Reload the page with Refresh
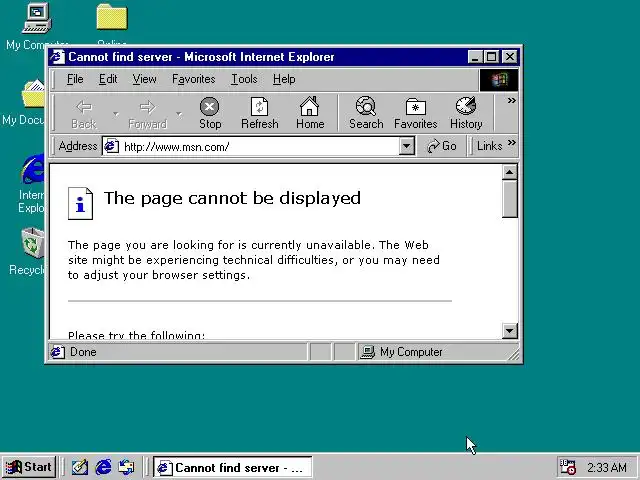This screenshot has width=640, height=480. (260, 113)
